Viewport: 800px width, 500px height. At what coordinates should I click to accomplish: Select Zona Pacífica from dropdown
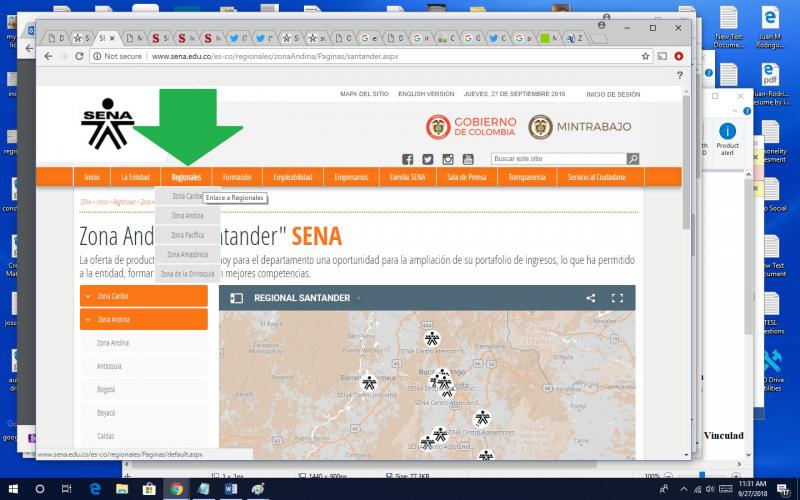coord(187,235)
